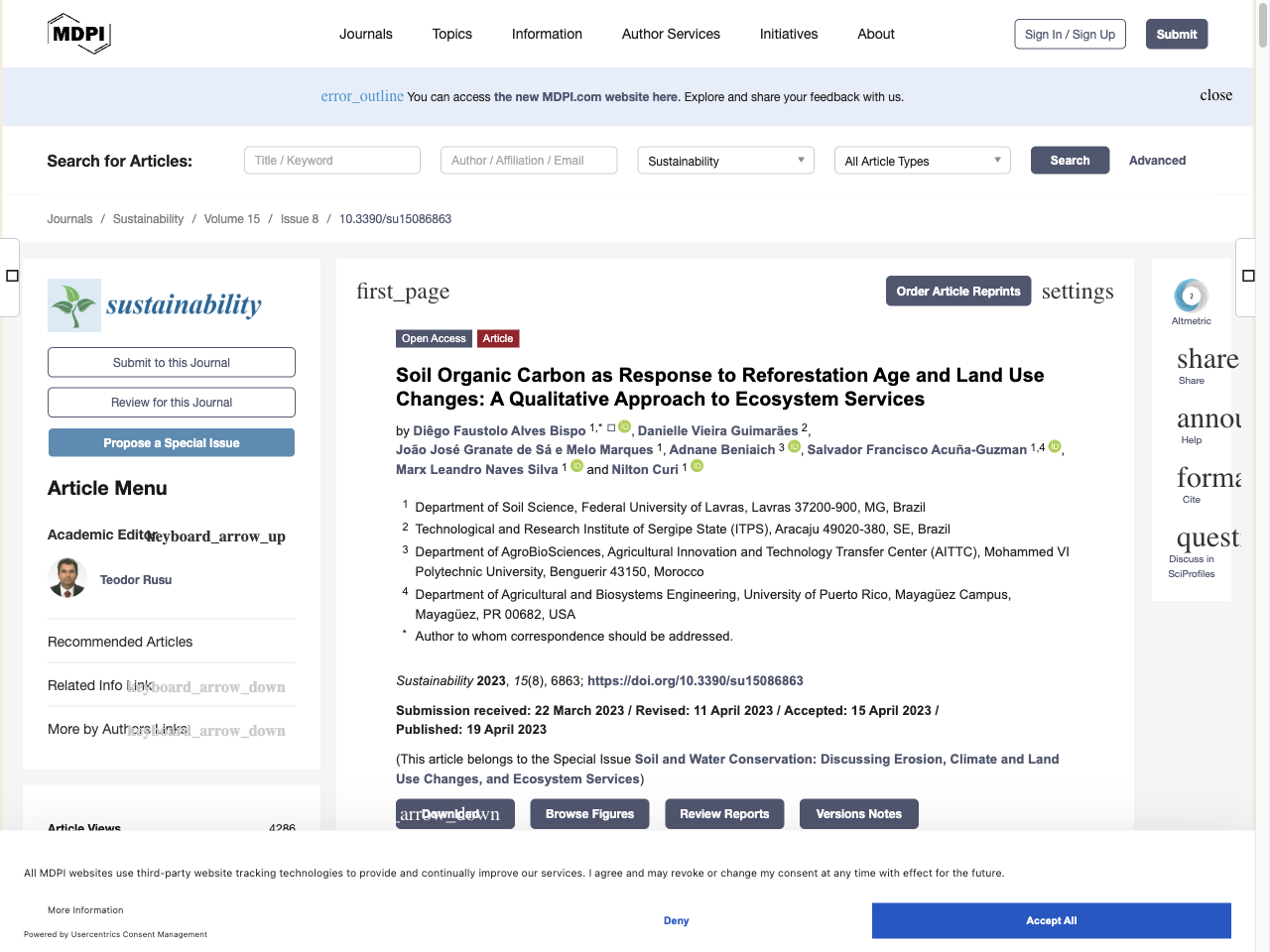
Task: Open the article DOI link
Action: point(695,681)
